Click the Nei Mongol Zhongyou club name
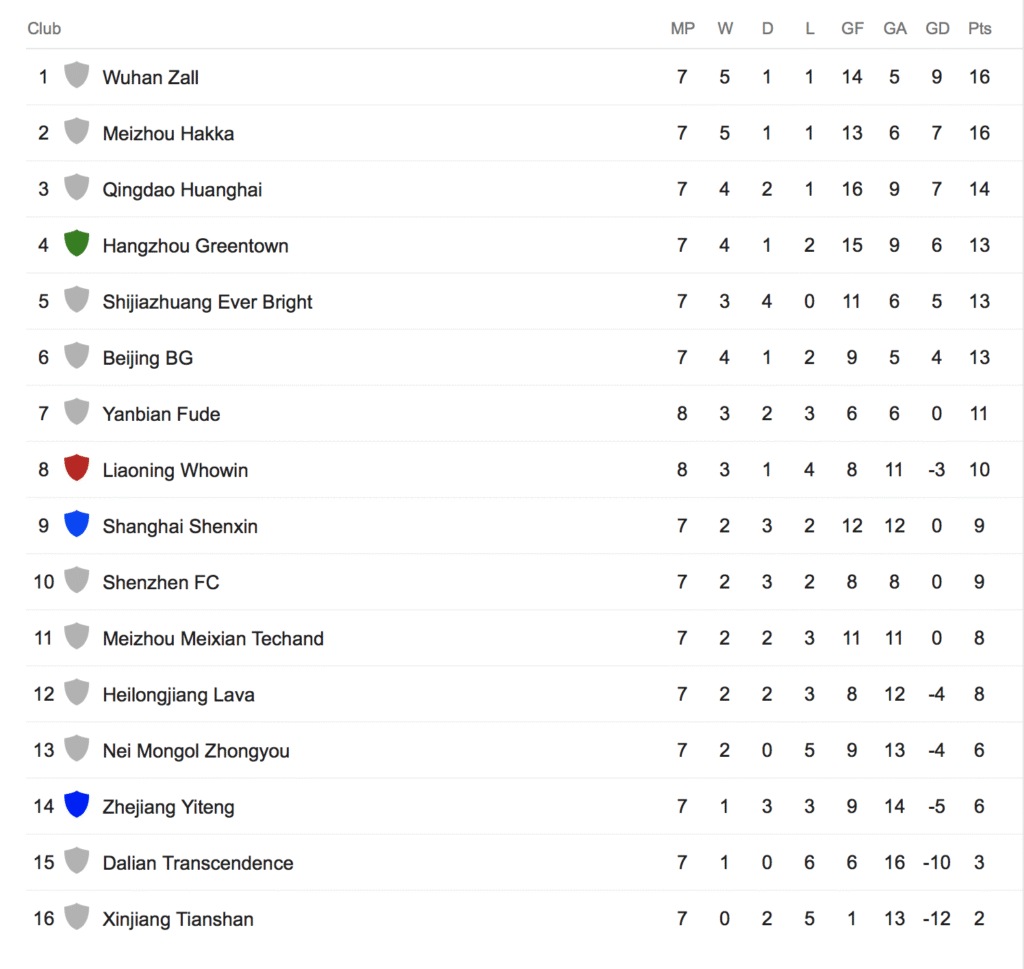The height and width of the screenshot is (969, 1024). pyautogui.click(x=196, y=751)
